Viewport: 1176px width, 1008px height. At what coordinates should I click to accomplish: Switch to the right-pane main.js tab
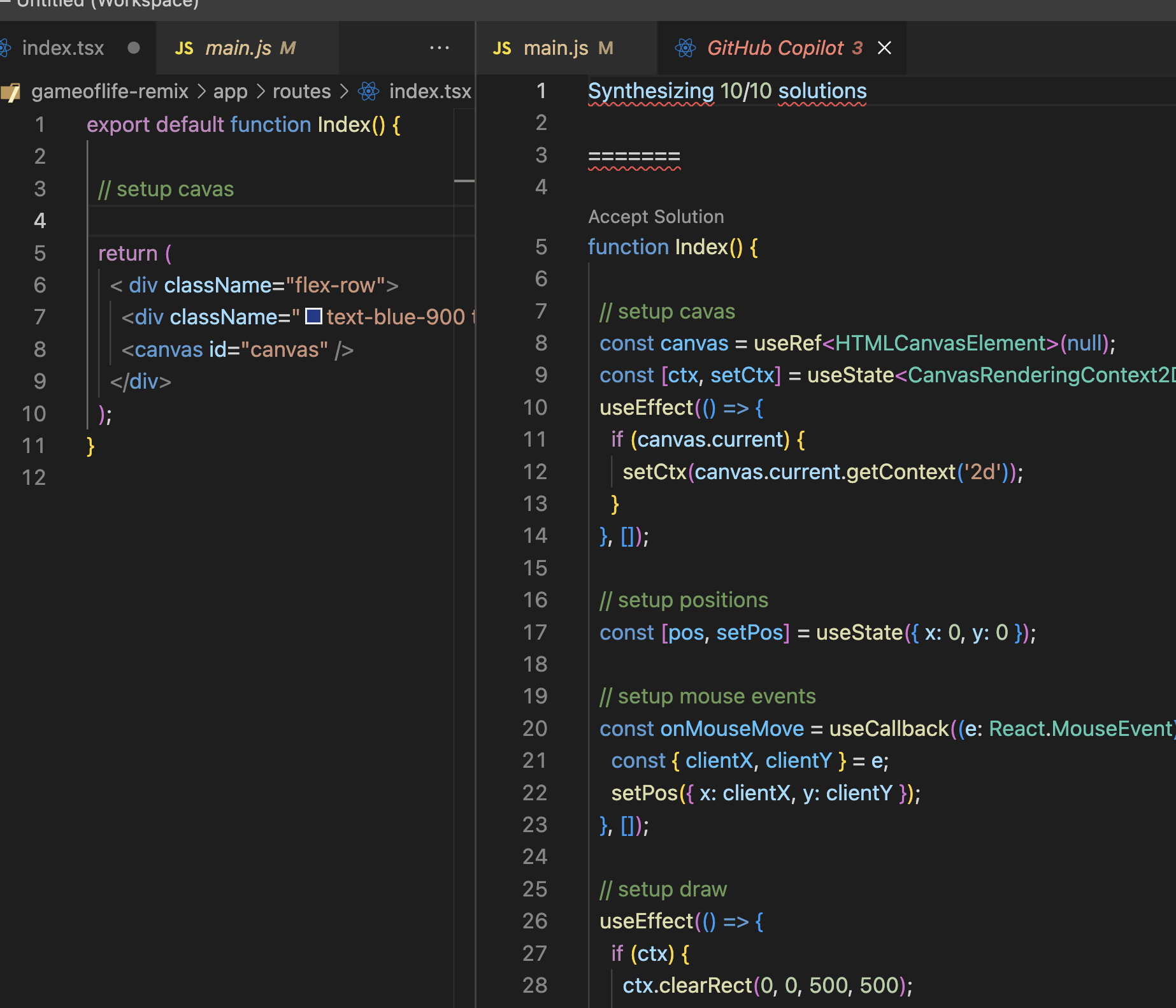(556, 48)
